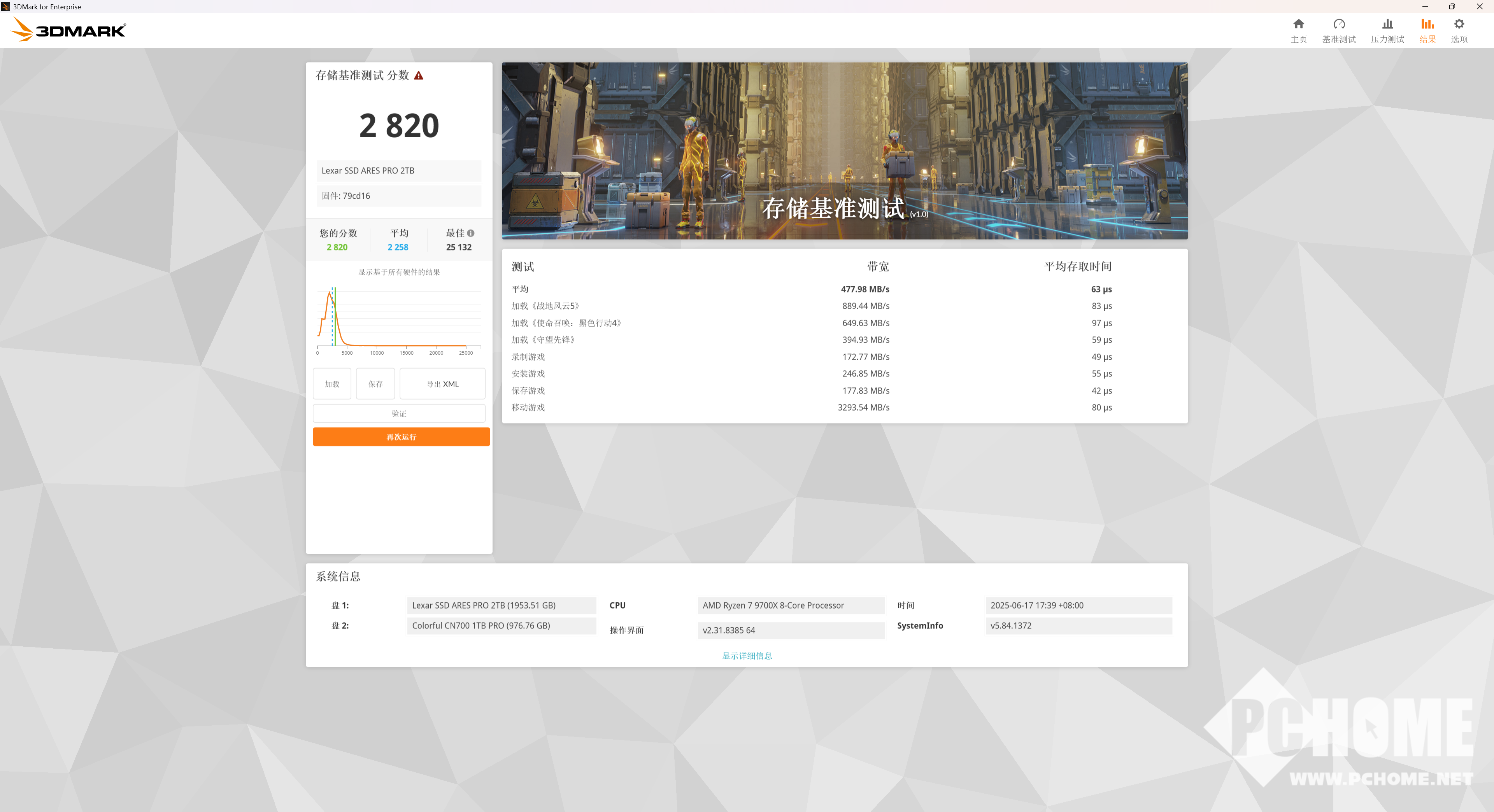Screen dimensions: 1494x812
Task: Click the 平均存取时间 column header
Action: pyautogui.click(x=1078, y=266)
